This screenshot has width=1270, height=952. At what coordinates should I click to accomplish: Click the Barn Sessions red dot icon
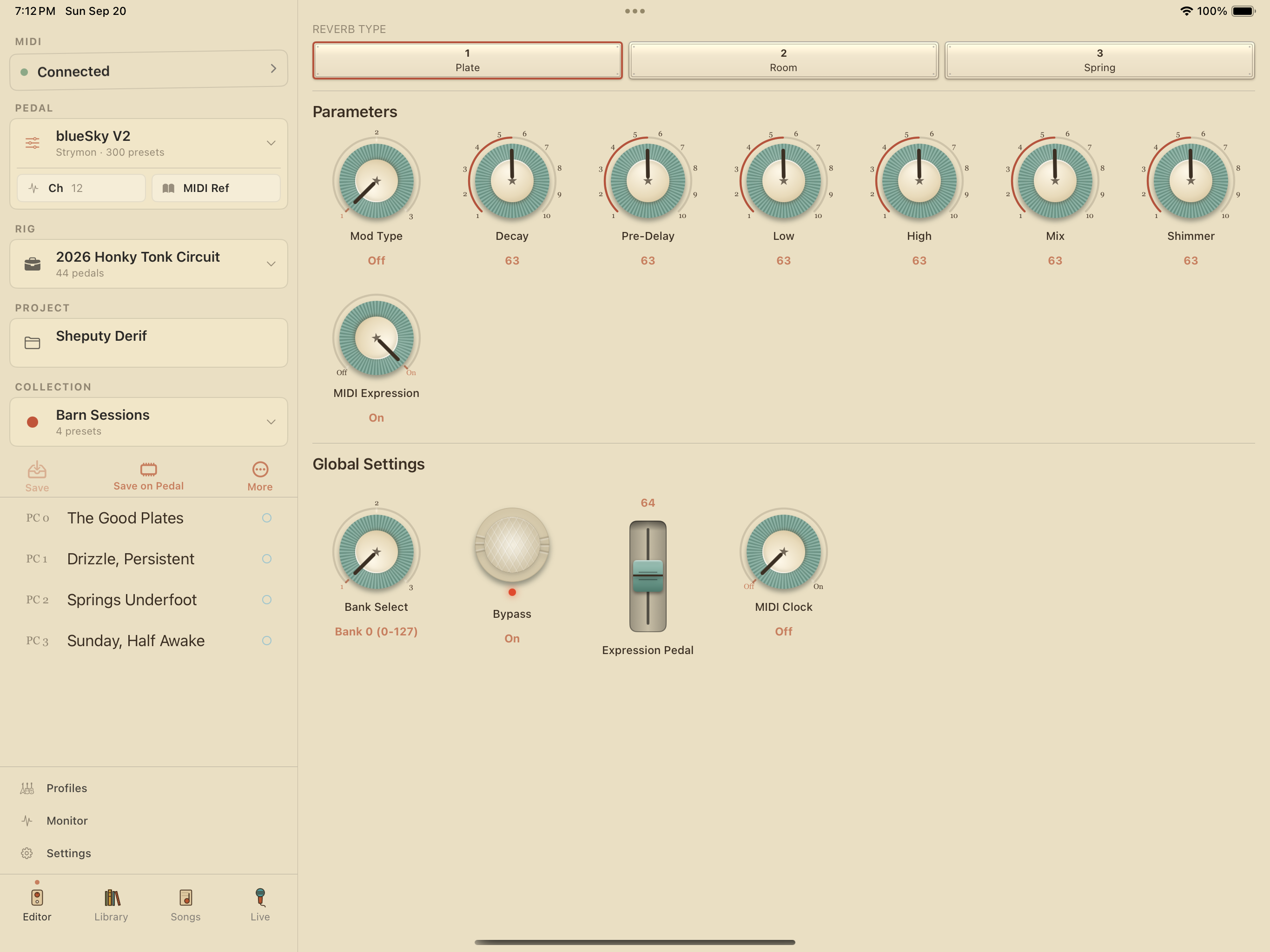click(33, 422)
